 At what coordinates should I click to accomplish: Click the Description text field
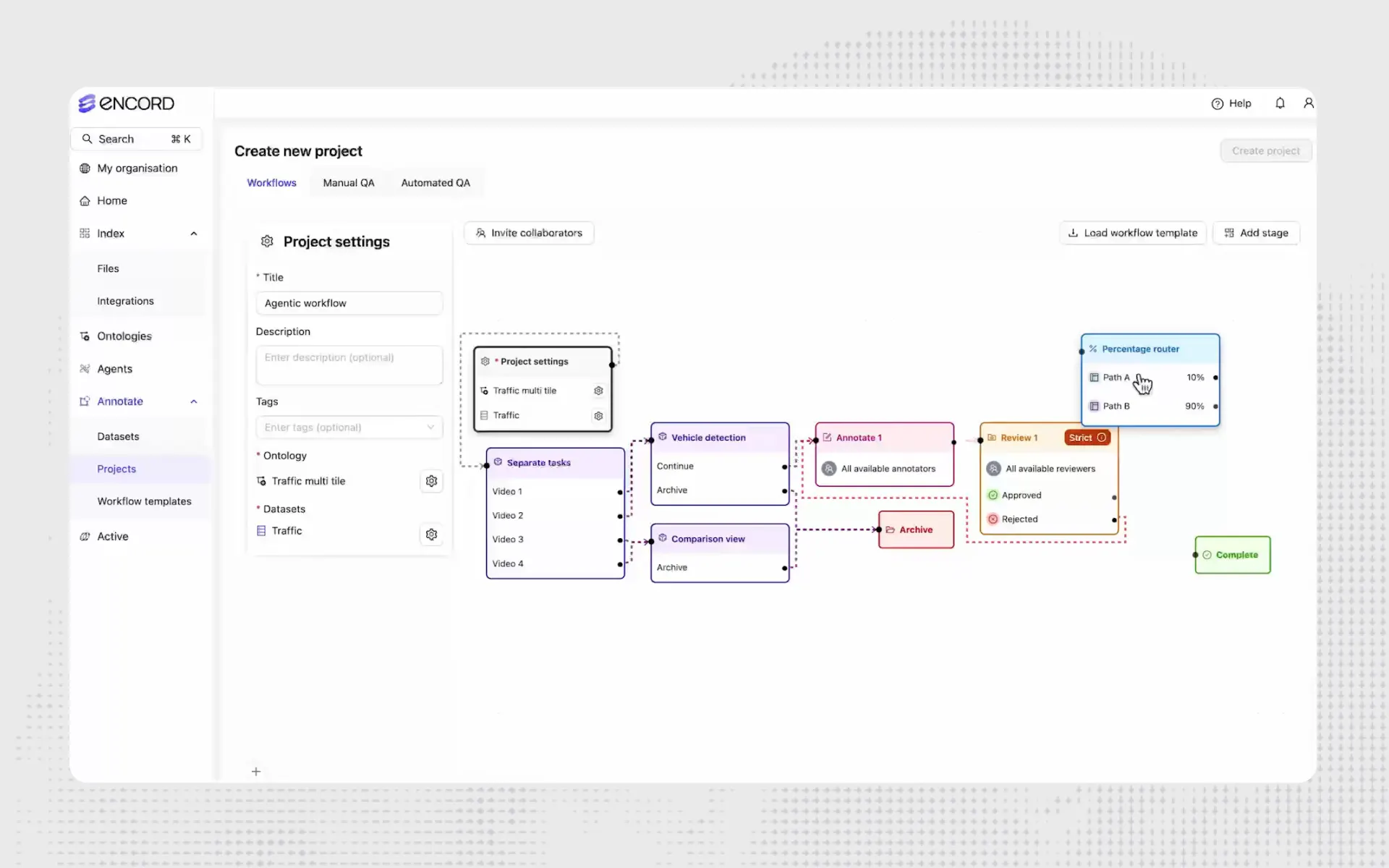click(x=349, y=365)
